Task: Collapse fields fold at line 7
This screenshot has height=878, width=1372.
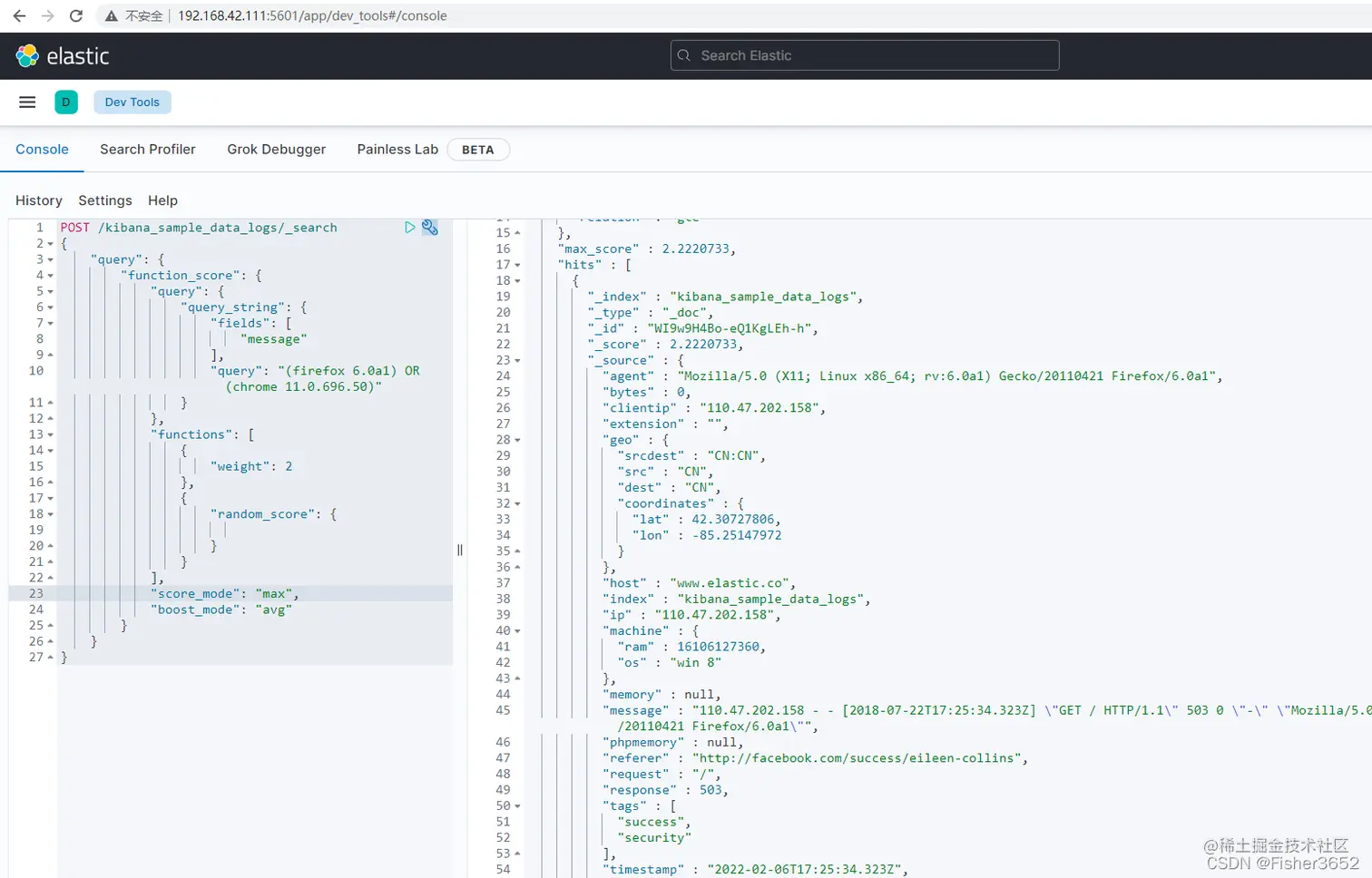Action: (51, 323)
